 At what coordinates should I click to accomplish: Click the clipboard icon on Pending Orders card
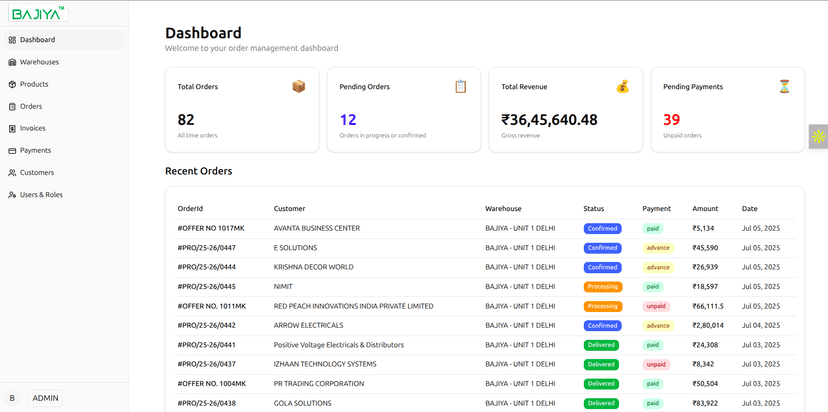point(461,86)
